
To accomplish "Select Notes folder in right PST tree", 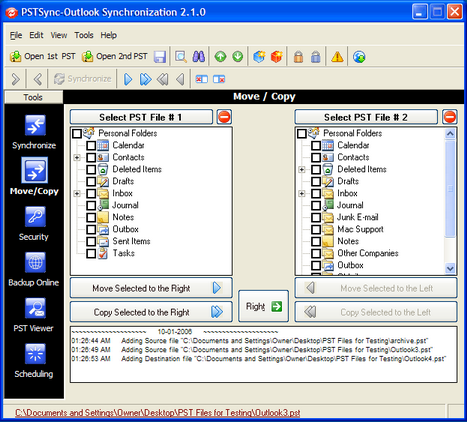I will click(348, 241).
